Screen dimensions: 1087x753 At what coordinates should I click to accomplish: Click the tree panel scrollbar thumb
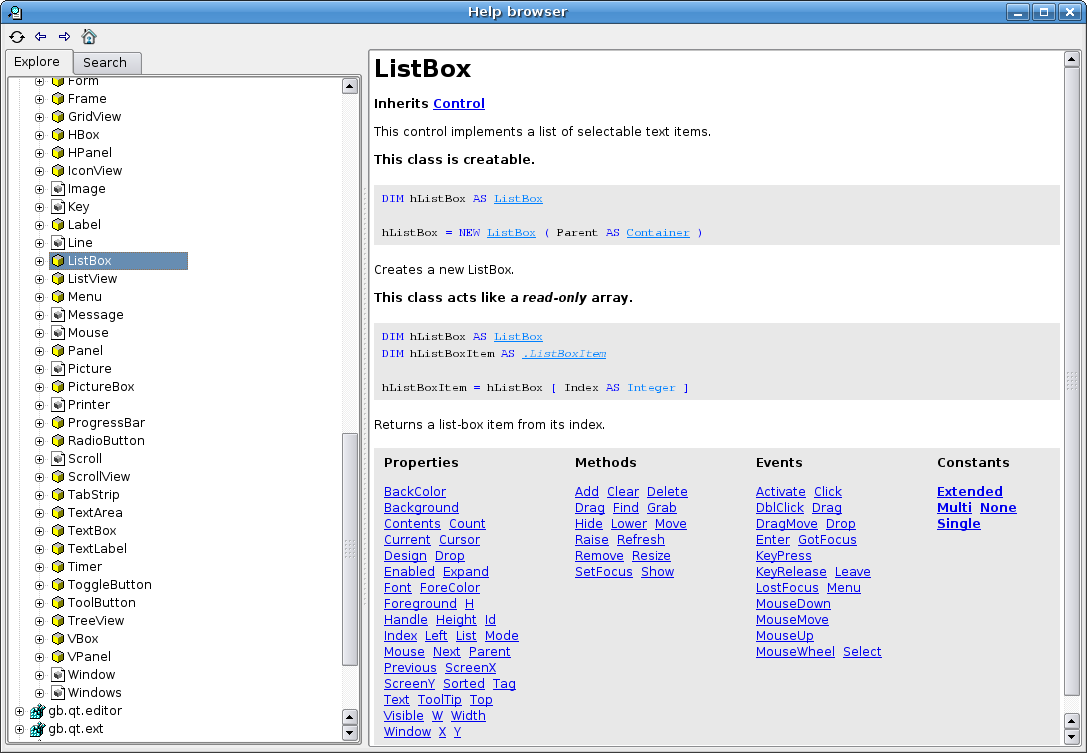350,549
